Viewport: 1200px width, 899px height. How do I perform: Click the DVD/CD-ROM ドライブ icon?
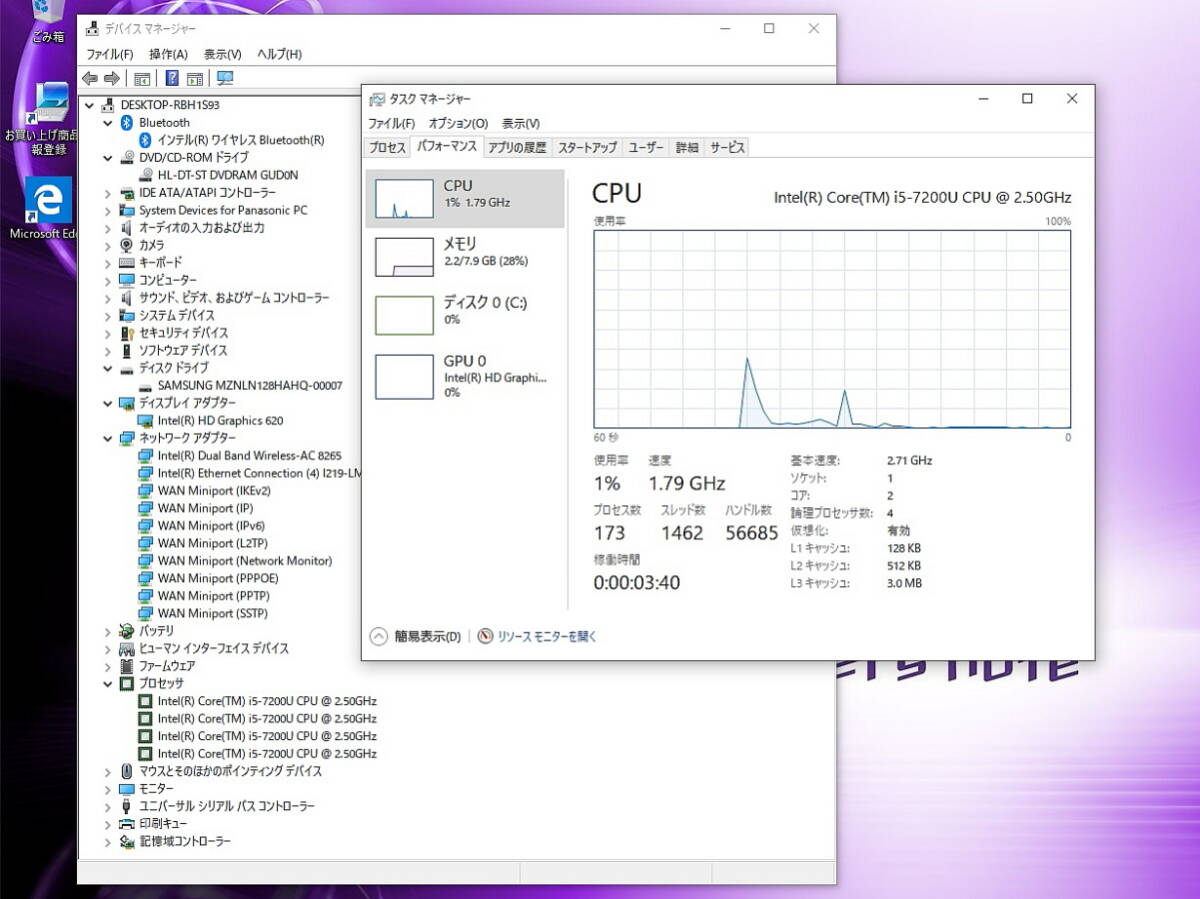point(127,158)
